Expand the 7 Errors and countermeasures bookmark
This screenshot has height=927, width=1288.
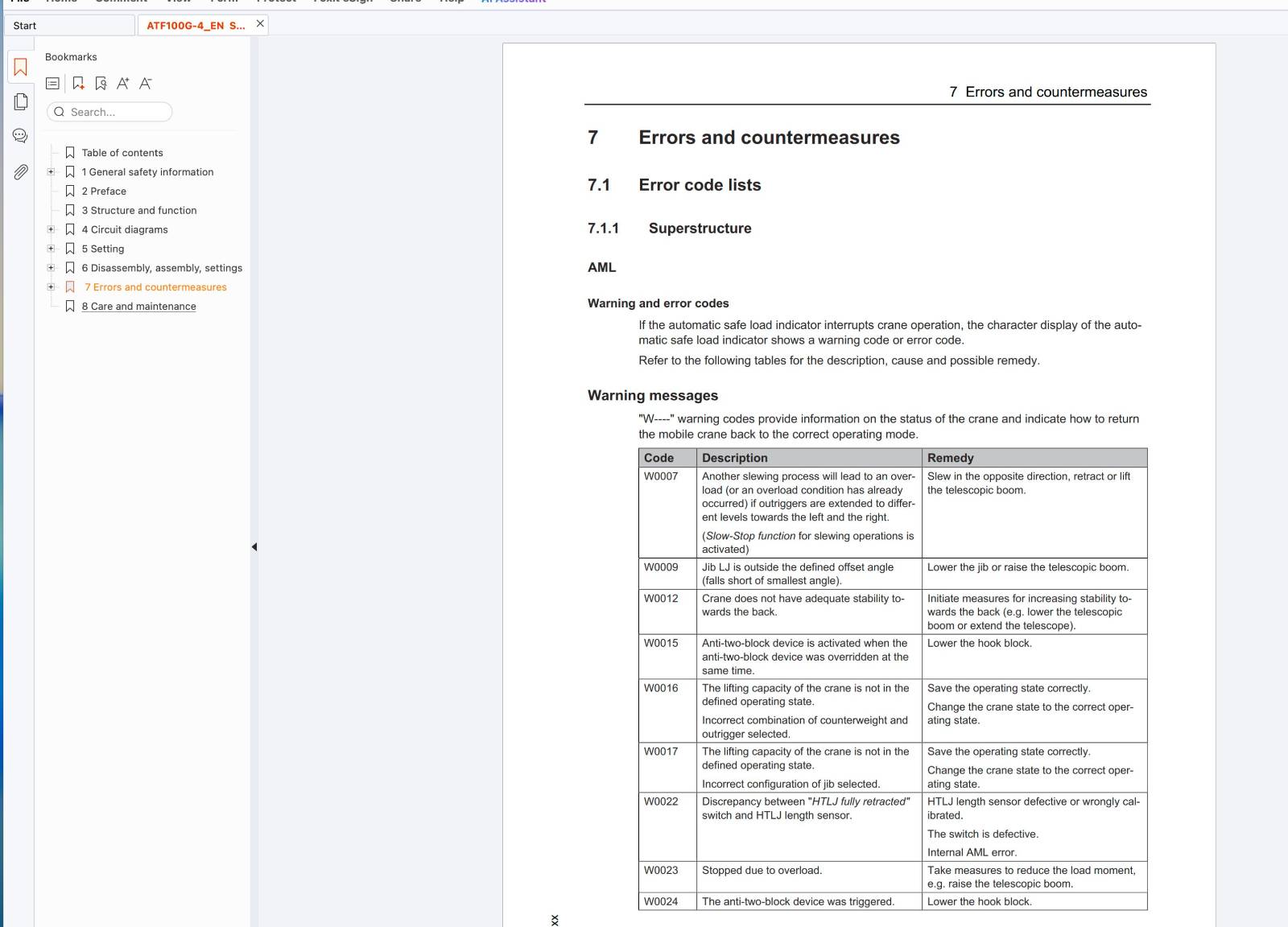[51, 287]
